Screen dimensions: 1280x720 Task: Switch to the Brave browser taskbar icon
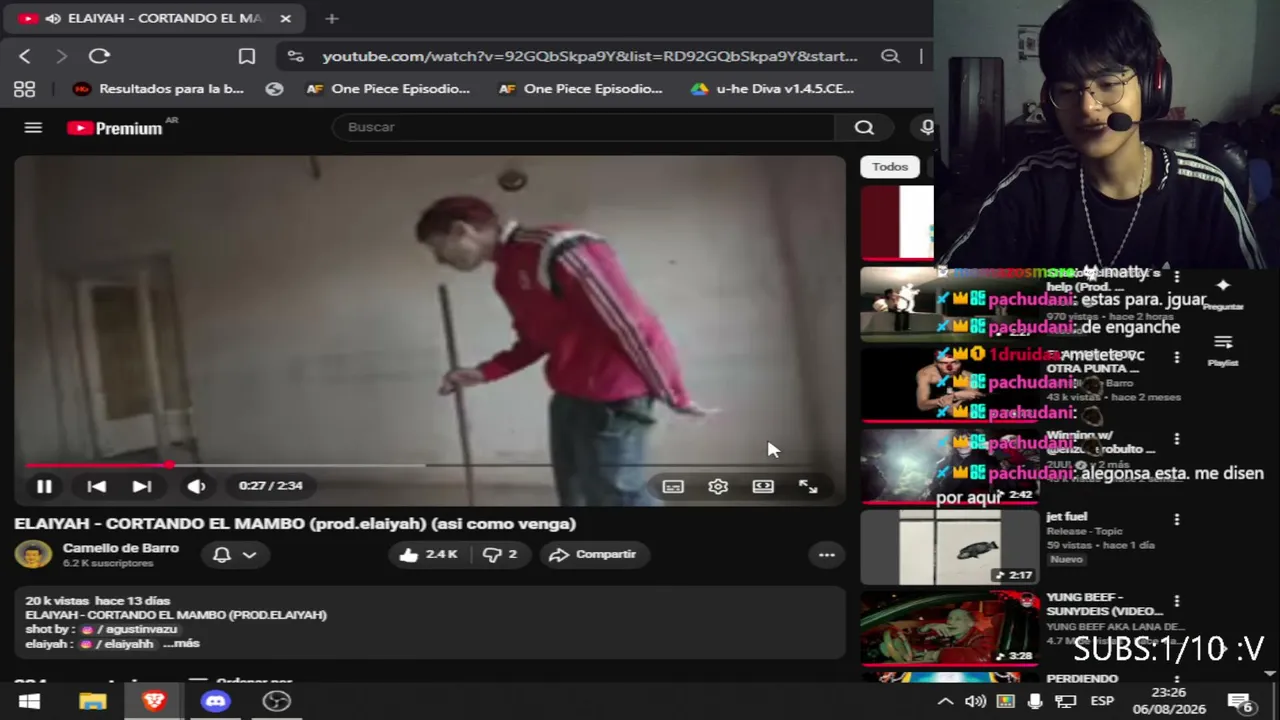click(x=154, y=701)
